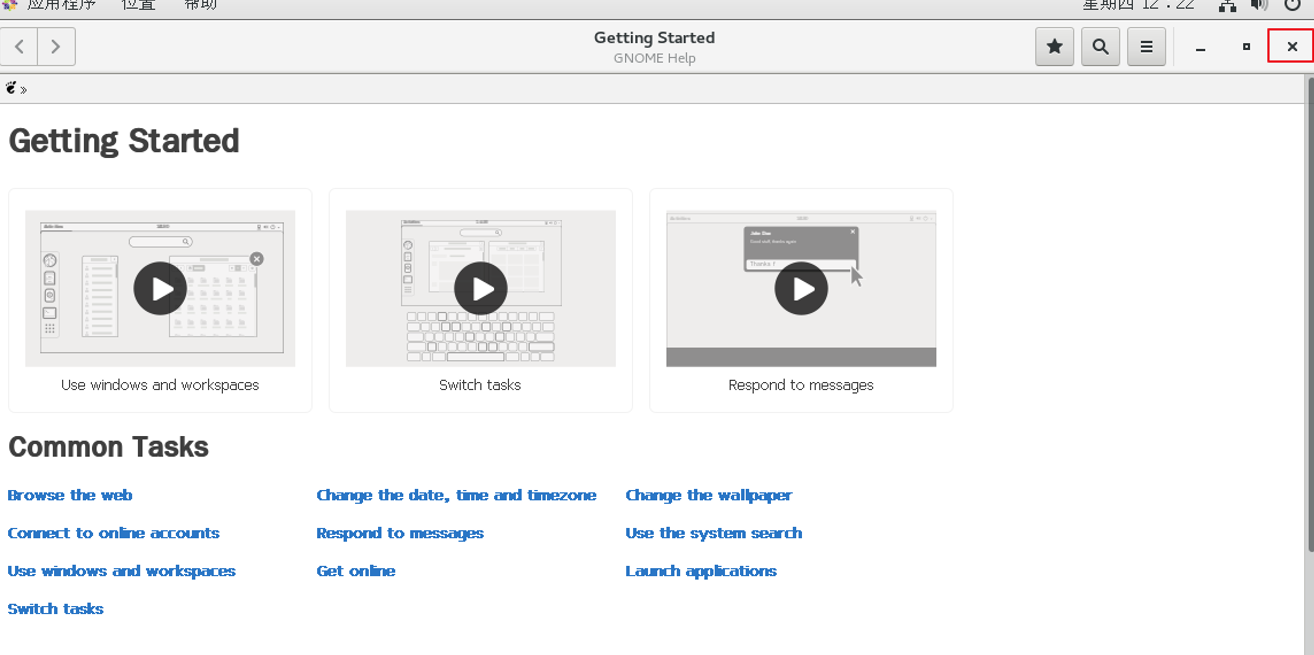Click the forward navigation arrow
This screenshot has height=655, width=1314.
pyautogui.click(x=56, y=47)
